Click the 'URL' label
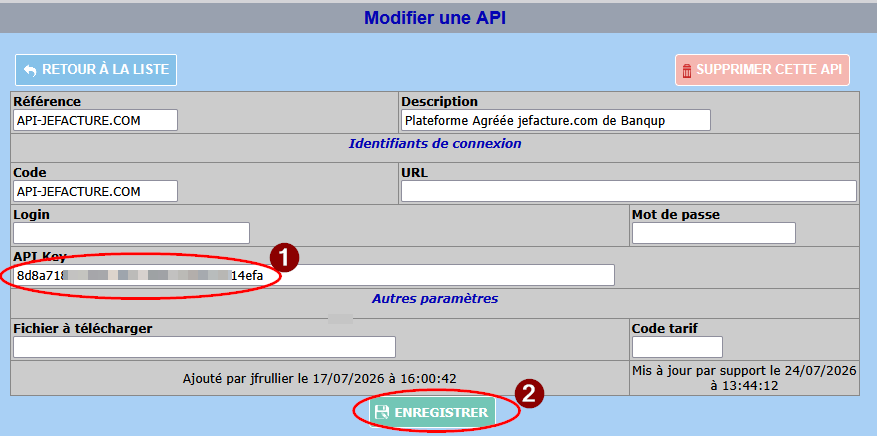This screenshot has height=436, width=877. (414, 173)
